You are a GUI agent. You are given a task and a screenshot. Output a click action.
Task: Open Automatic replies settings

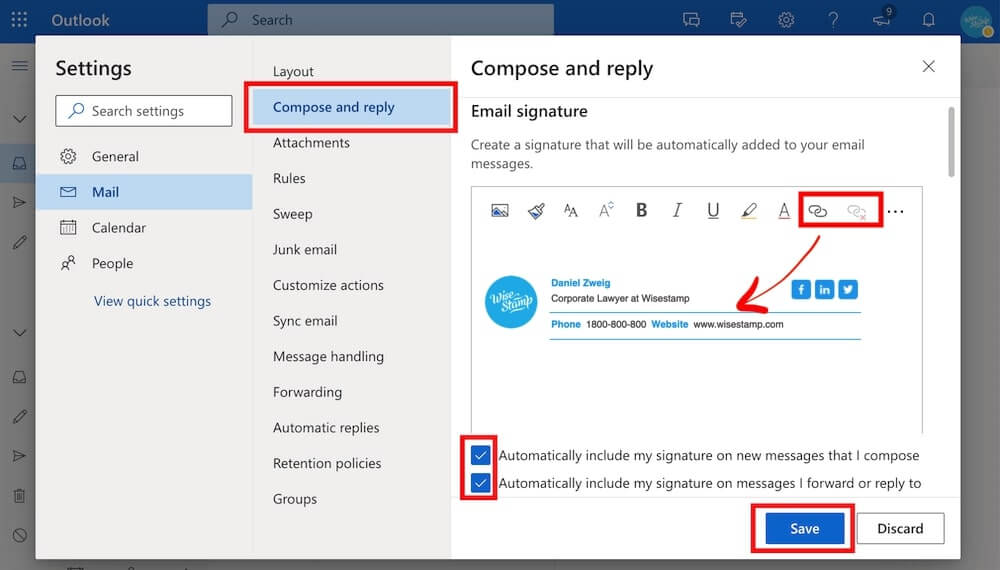(x=326, y=428)
